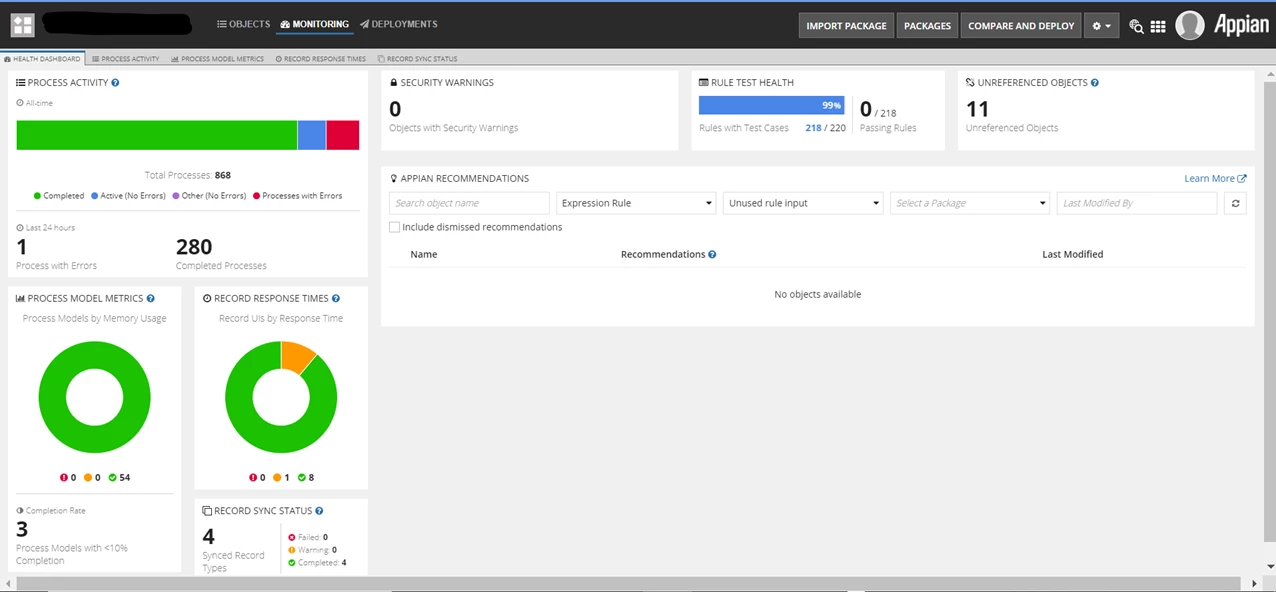Click the Security Warnings lock icon
Screen dimensions: 1276x592
click(x=394, y=83)
